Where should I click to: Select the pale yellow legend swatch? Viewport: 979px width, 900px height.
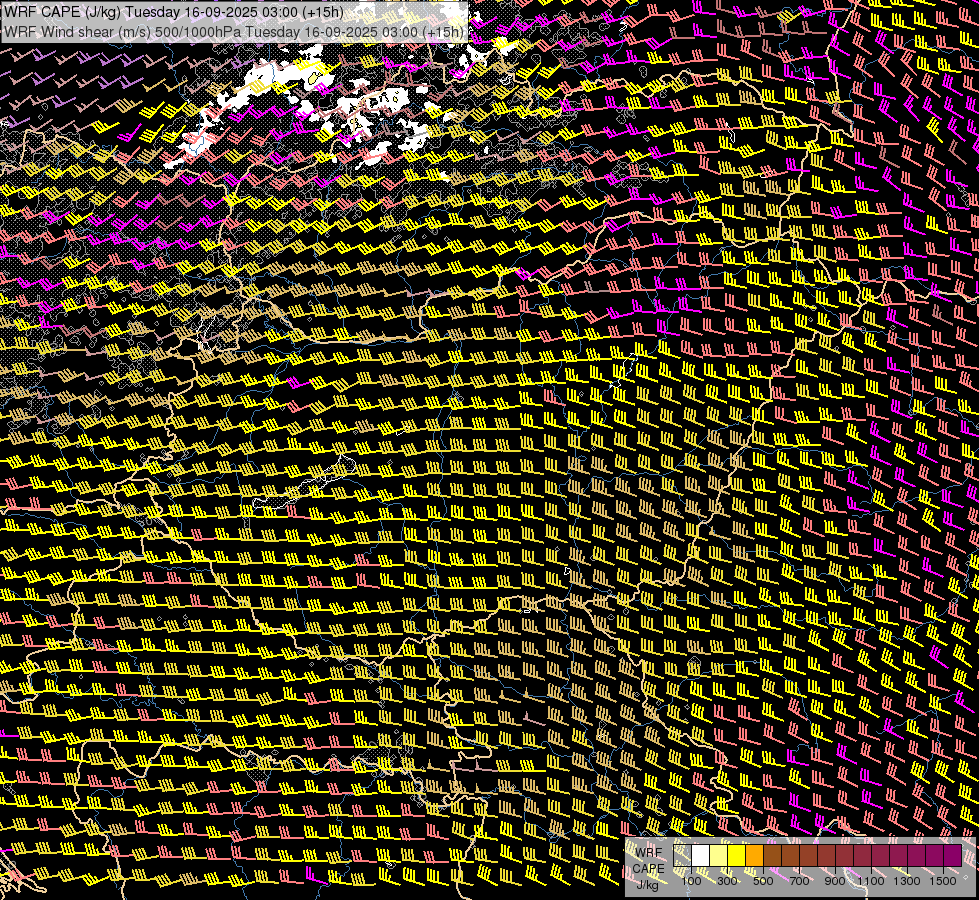[x=719, y=856]
